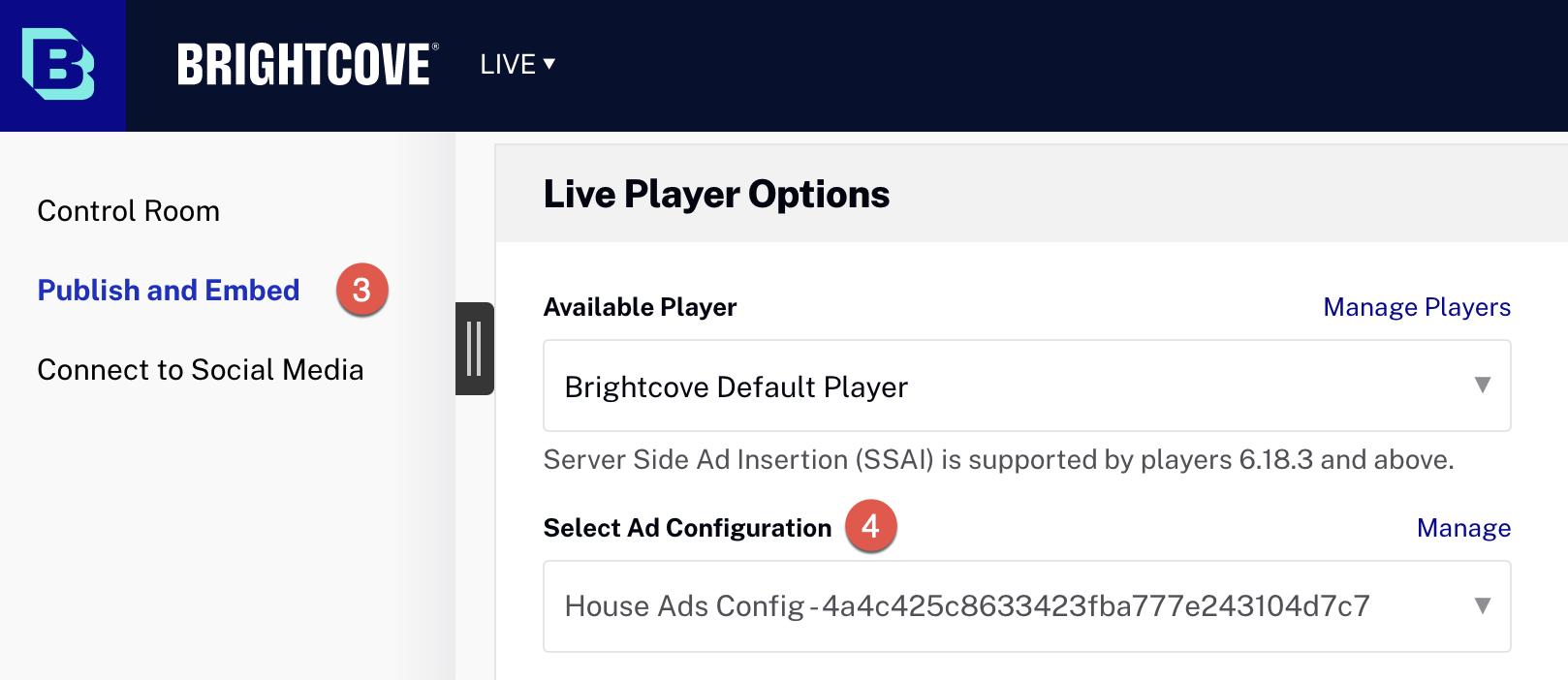The height and width of the screenshot is (680, 1568).
Task: Go to Control Room
Action: [x=129, y=211]
